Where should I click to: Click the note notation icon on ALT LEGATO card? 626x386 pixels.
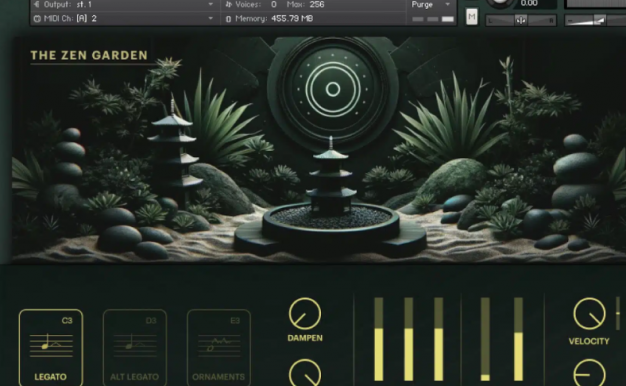(x=135, y=345)
